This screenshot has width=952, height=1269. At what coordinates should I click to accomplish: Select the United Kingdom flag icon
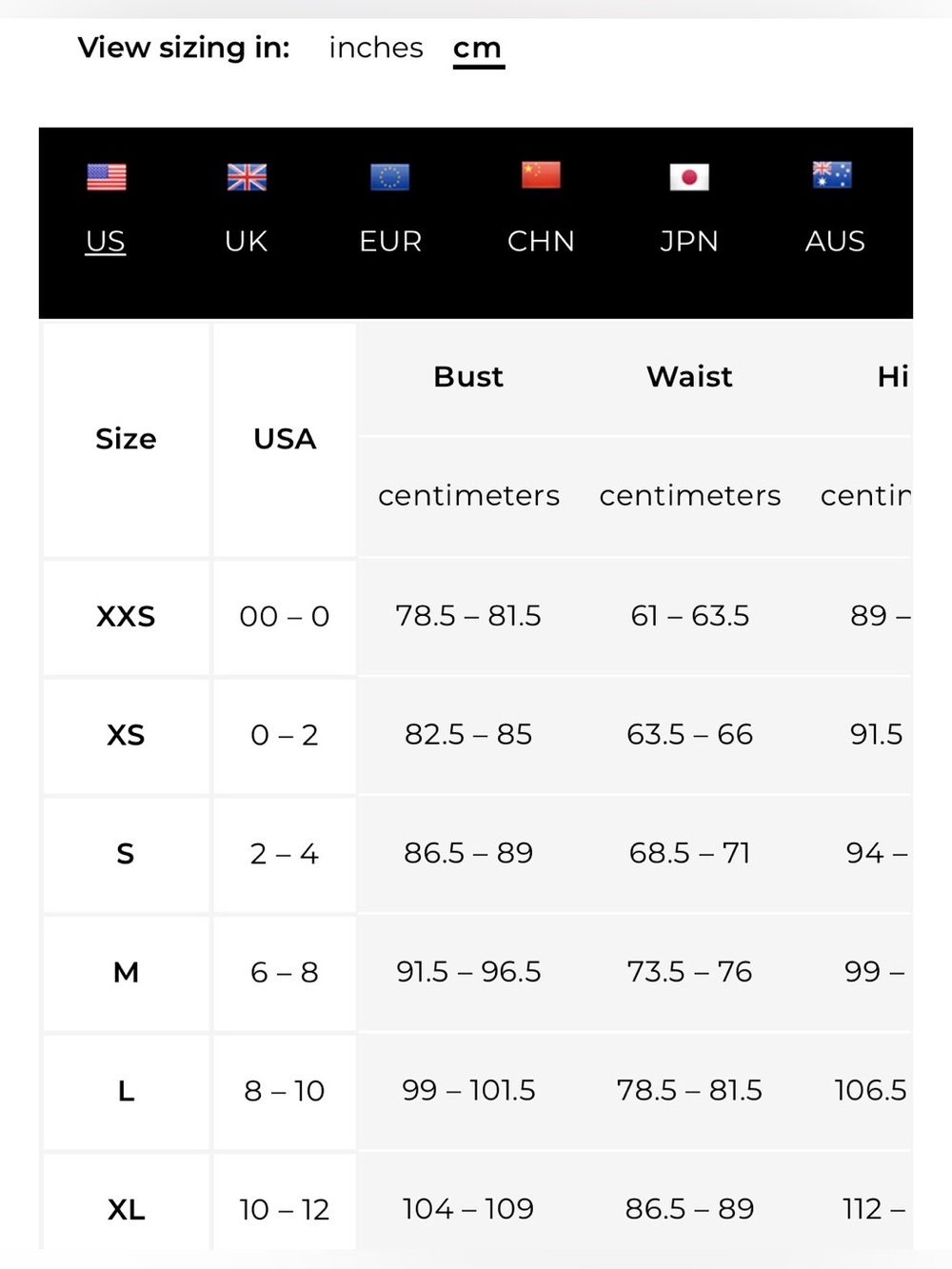click(x=247, y=177)
